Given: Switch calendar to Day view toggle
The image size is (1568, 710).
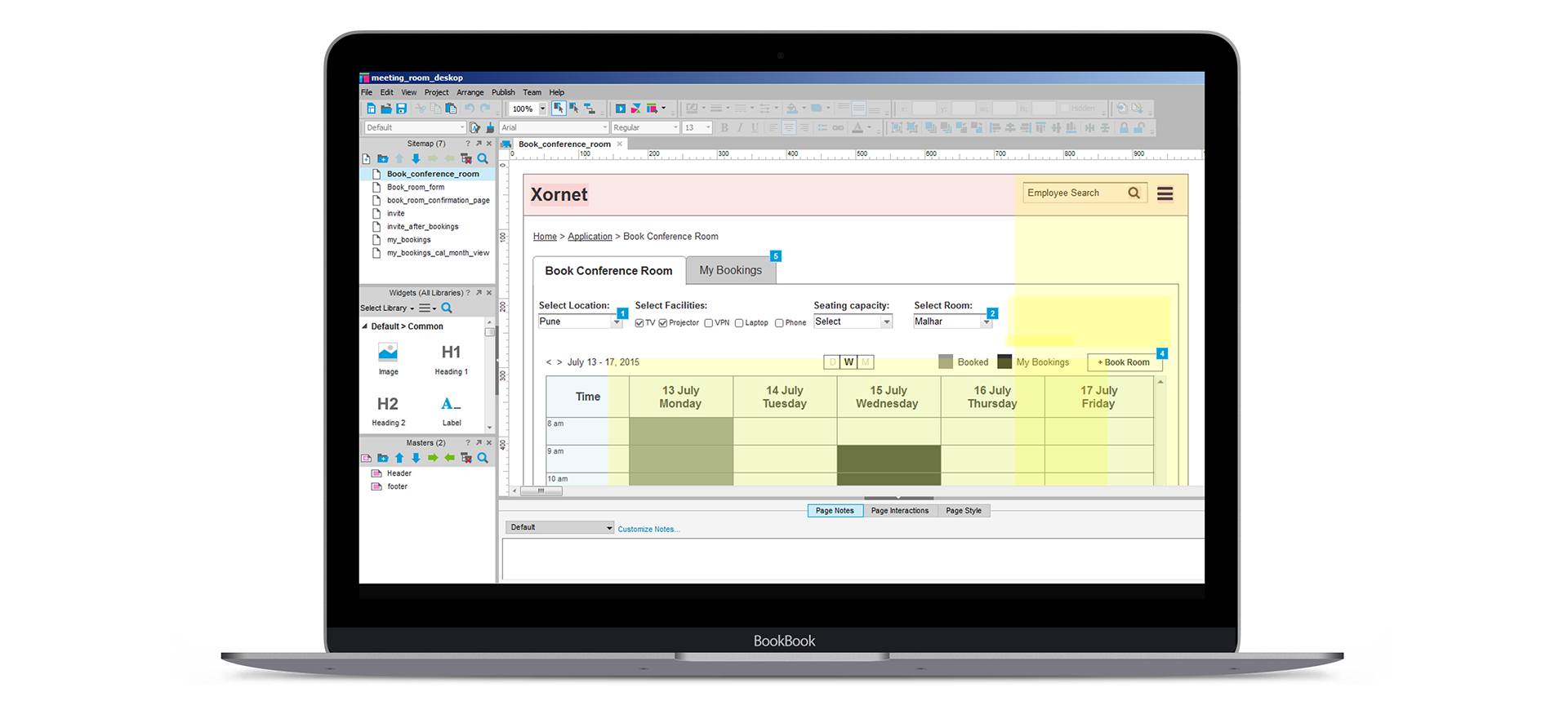Looking at the screenshot, I should click(x=832, y=362).
